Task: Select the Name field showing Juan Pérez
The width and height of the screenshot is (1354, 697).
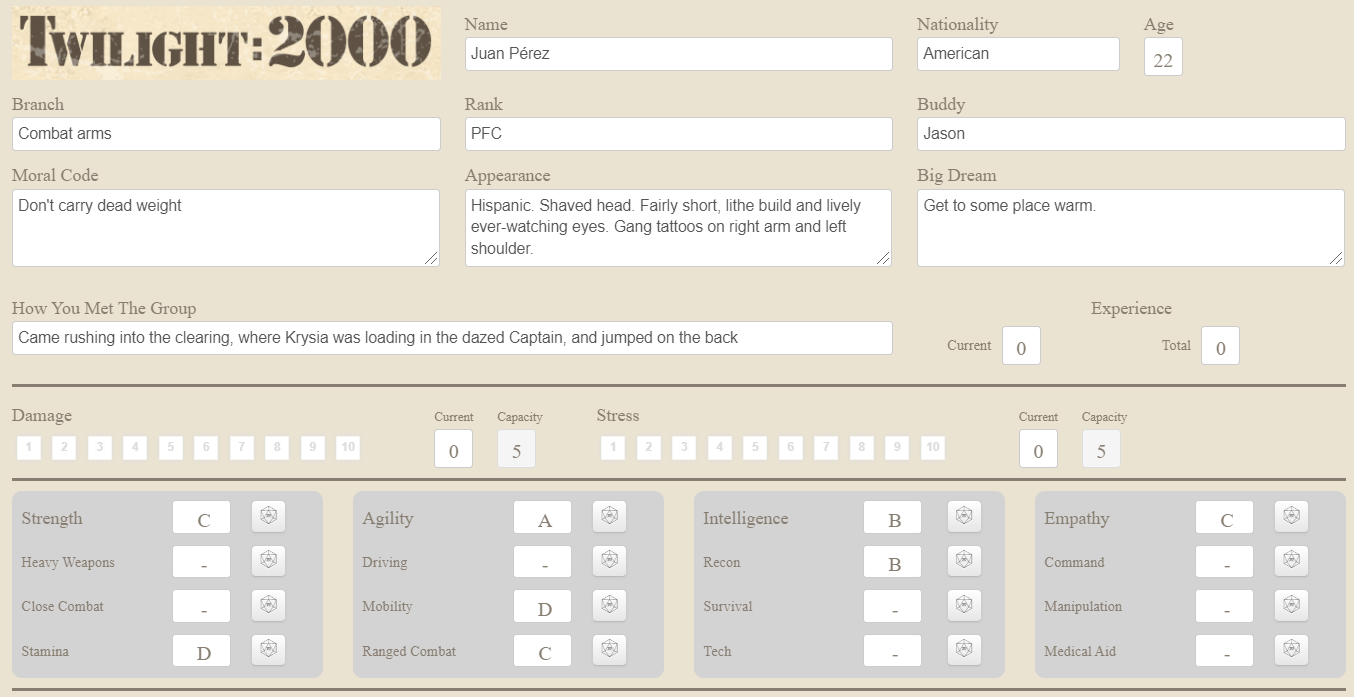Action: coord(677,53)
